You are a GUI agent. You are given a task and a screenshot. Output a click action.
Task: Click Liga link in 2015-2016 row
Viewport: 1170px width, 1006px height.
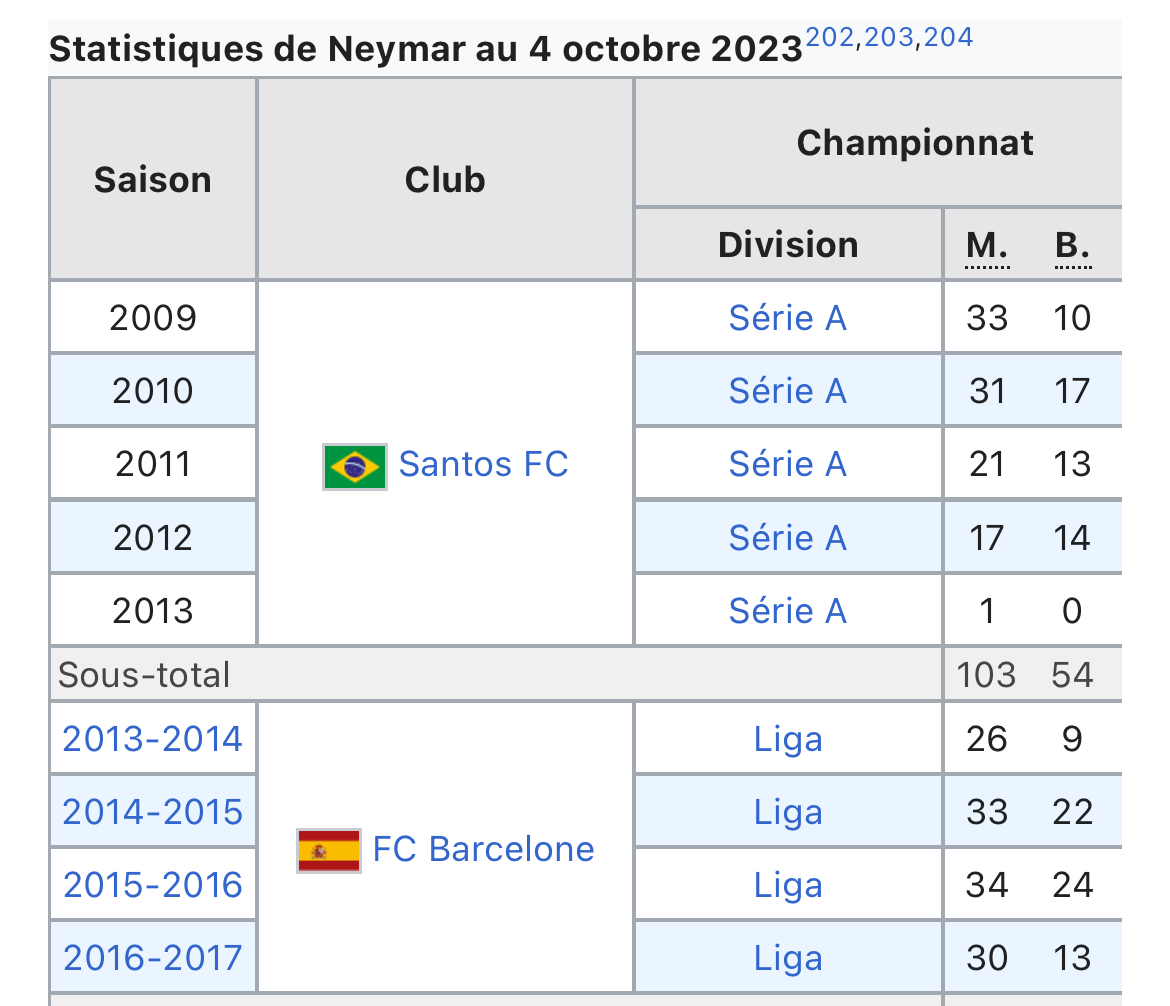(788, 887)
